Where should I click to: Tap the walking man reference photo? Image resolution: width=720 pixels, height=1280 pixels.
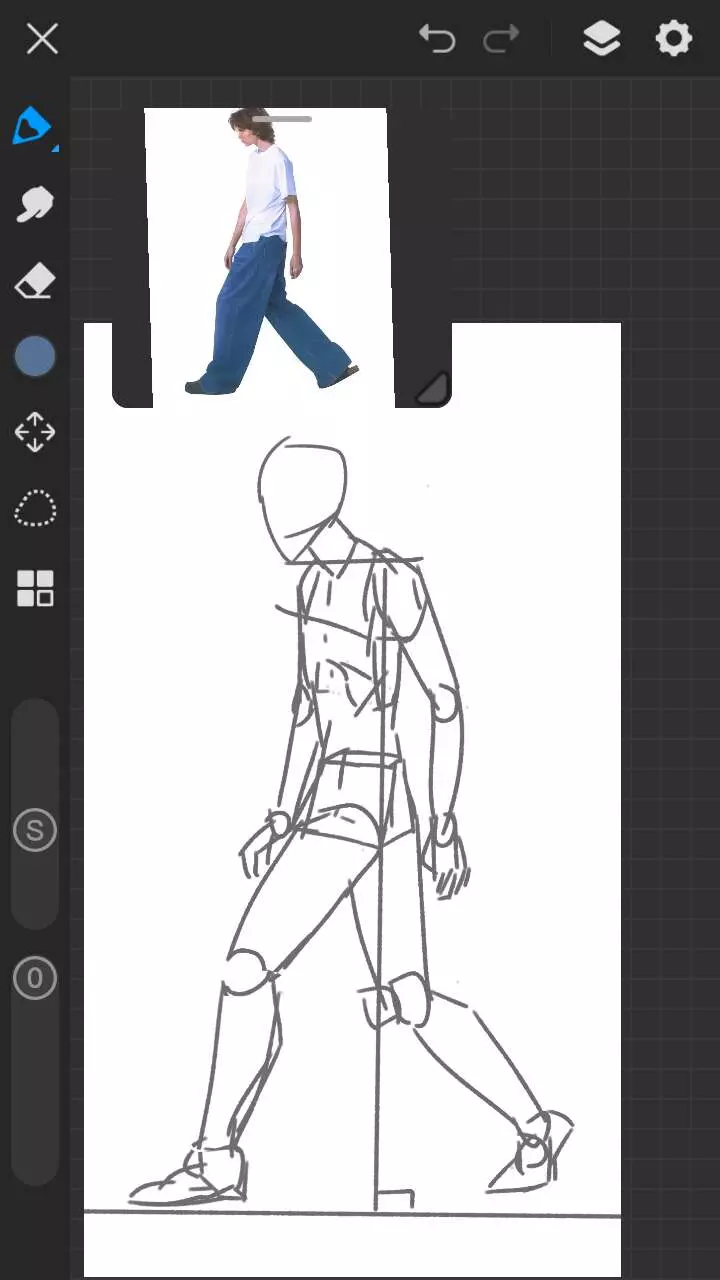(270, 255)
